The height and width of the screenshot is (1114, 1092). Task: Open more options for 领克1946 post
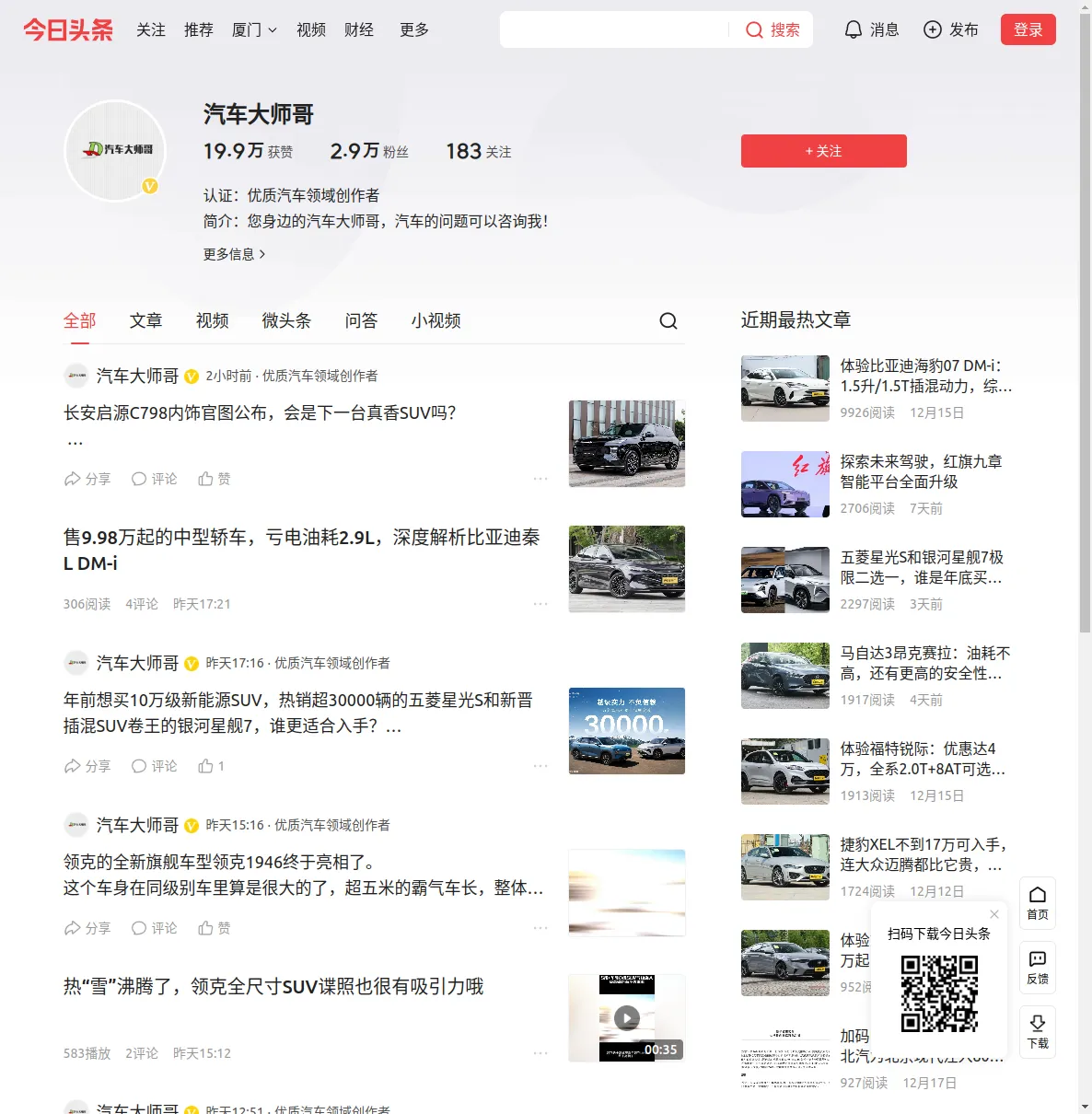[x=540, y=928]
